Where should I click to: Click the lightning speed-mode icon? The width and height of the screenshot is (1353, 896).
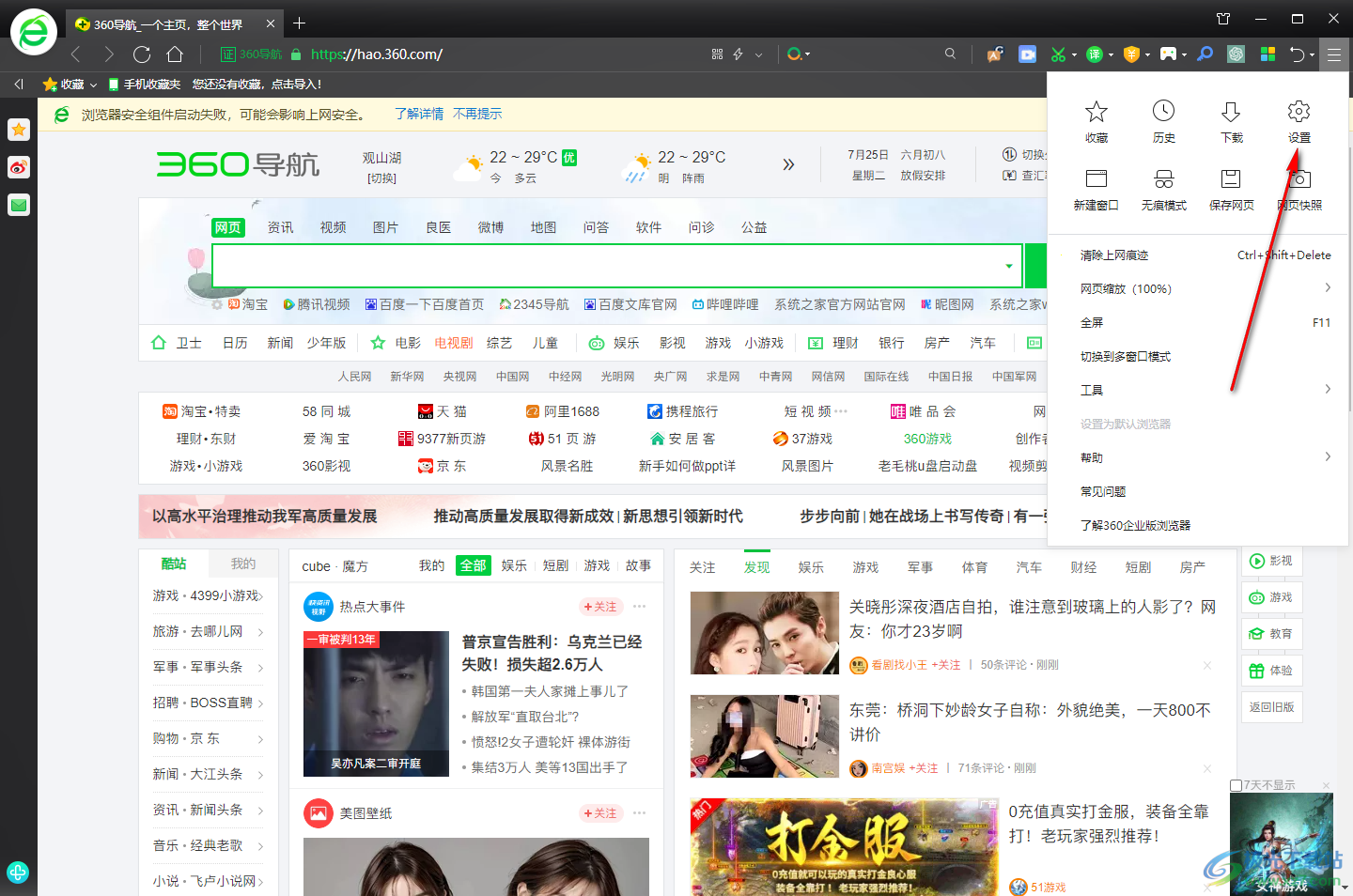(738, 54)
